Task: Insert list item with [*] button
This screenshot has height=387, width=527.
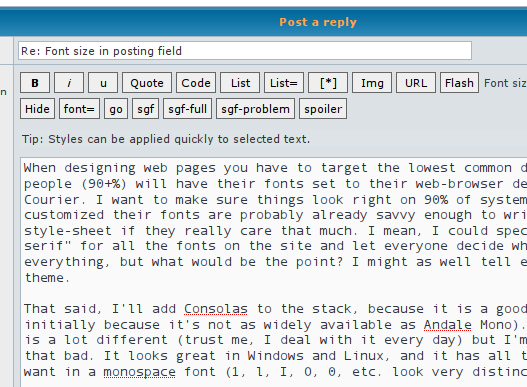Action: 328,83
